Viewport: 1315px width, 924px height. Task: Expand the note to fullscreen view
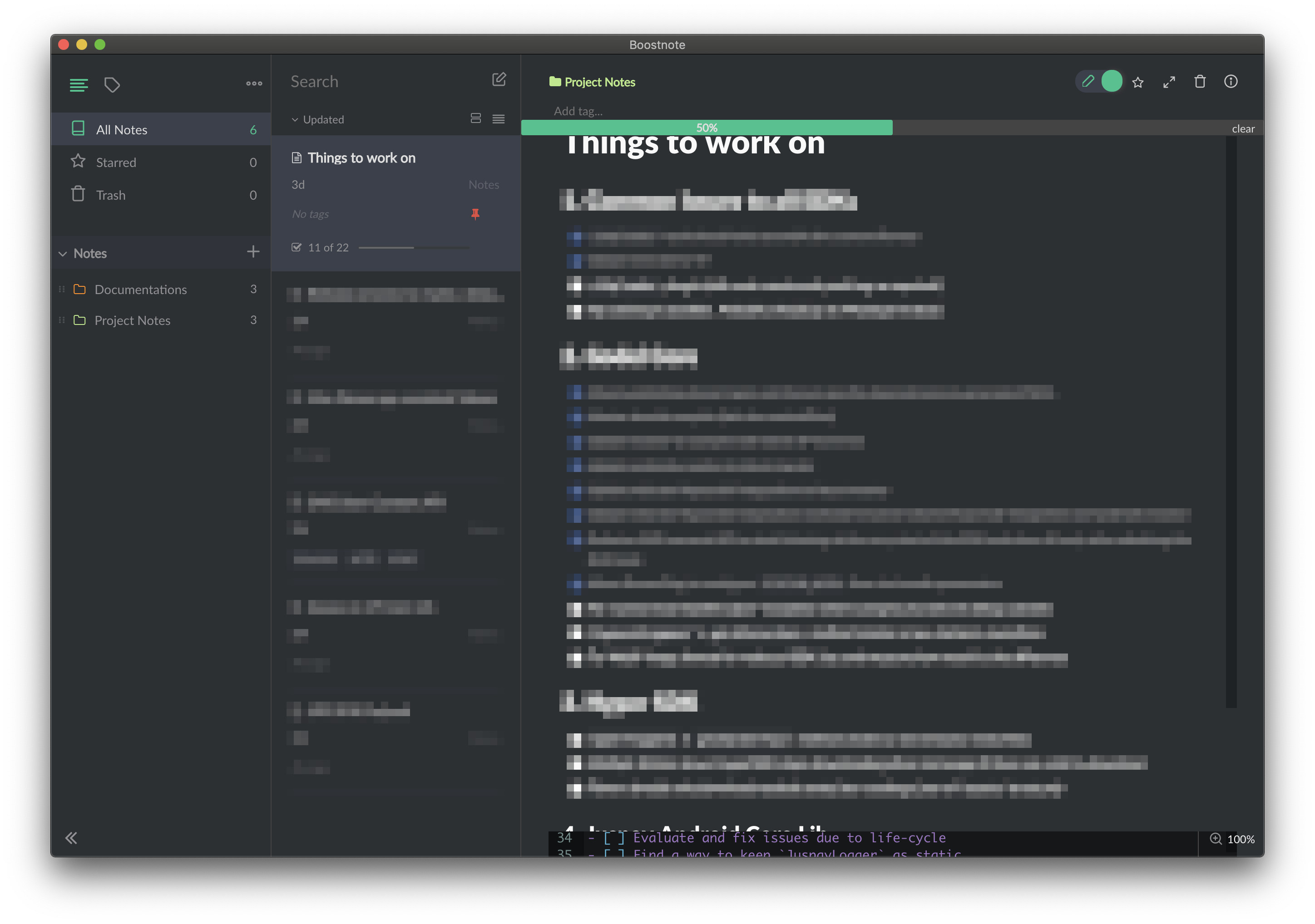tap(1169, 82)
